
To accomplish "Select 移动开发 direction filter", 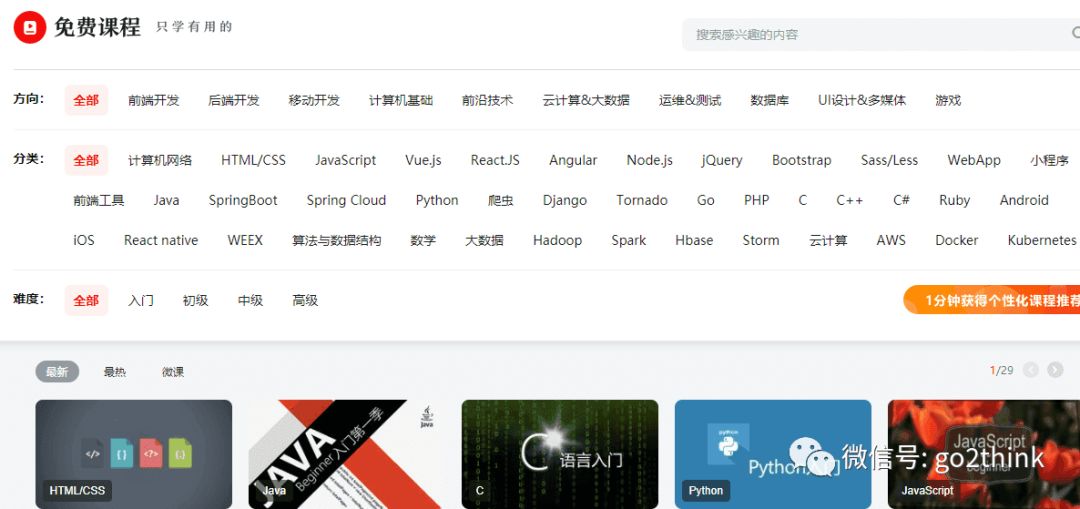I will tap(314, 100).
